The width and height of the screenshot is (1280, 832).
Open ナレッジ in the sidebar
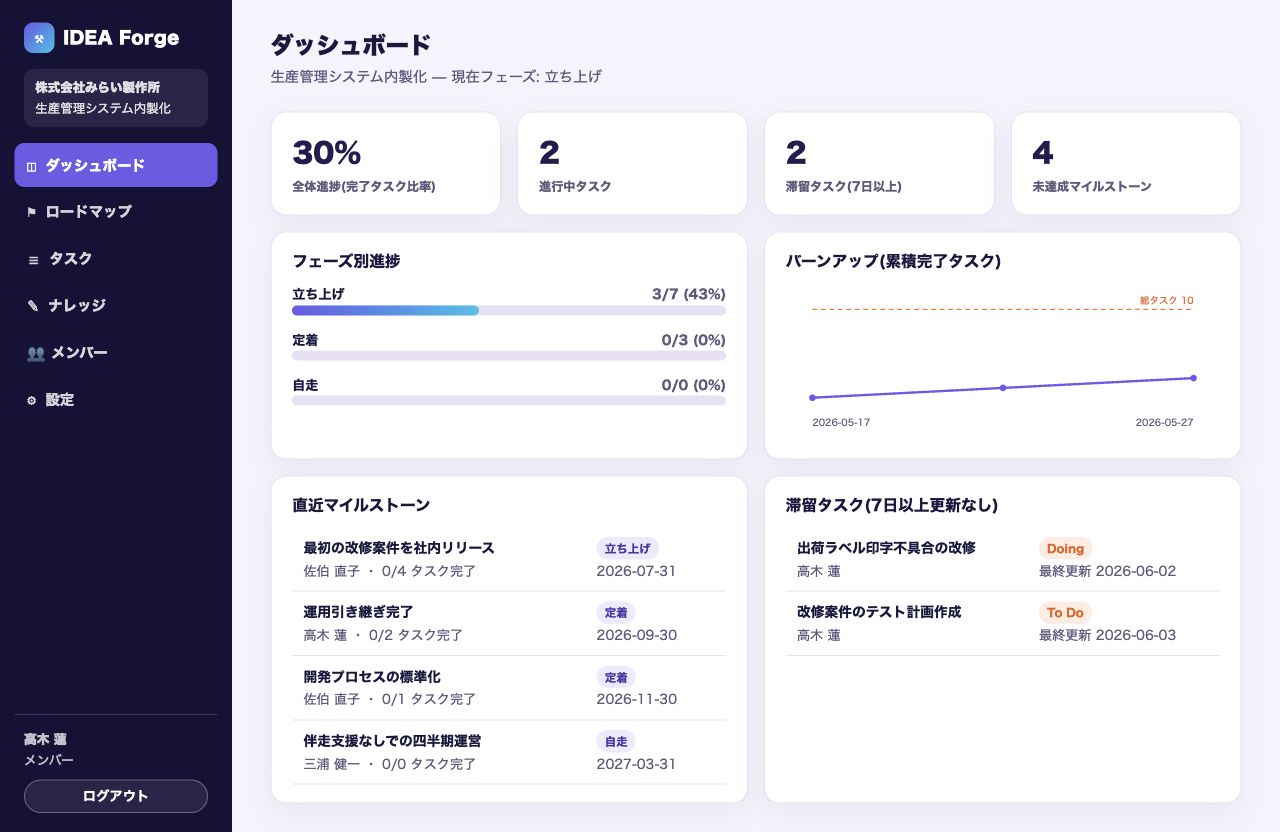tap(116, 306)
